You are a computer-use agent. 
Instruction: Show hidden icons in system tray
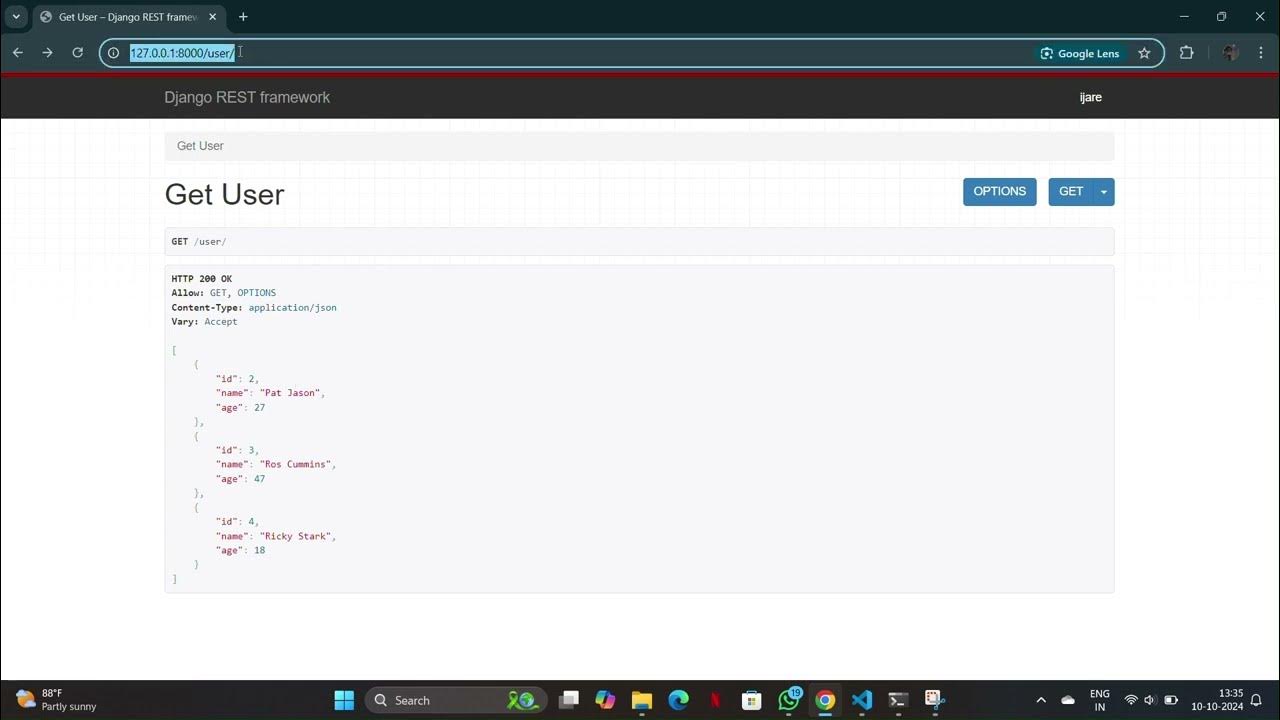click(1040, 700)
